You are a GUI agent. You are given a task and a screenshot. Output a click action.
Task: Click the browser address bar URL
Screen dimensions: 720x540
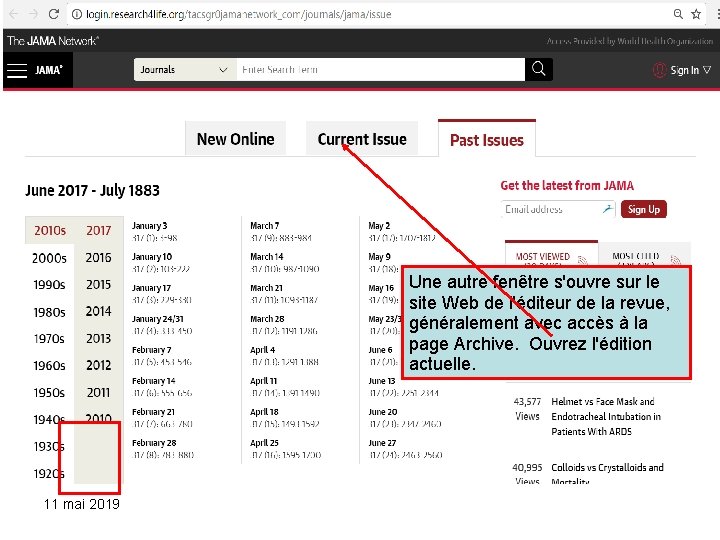238,14
